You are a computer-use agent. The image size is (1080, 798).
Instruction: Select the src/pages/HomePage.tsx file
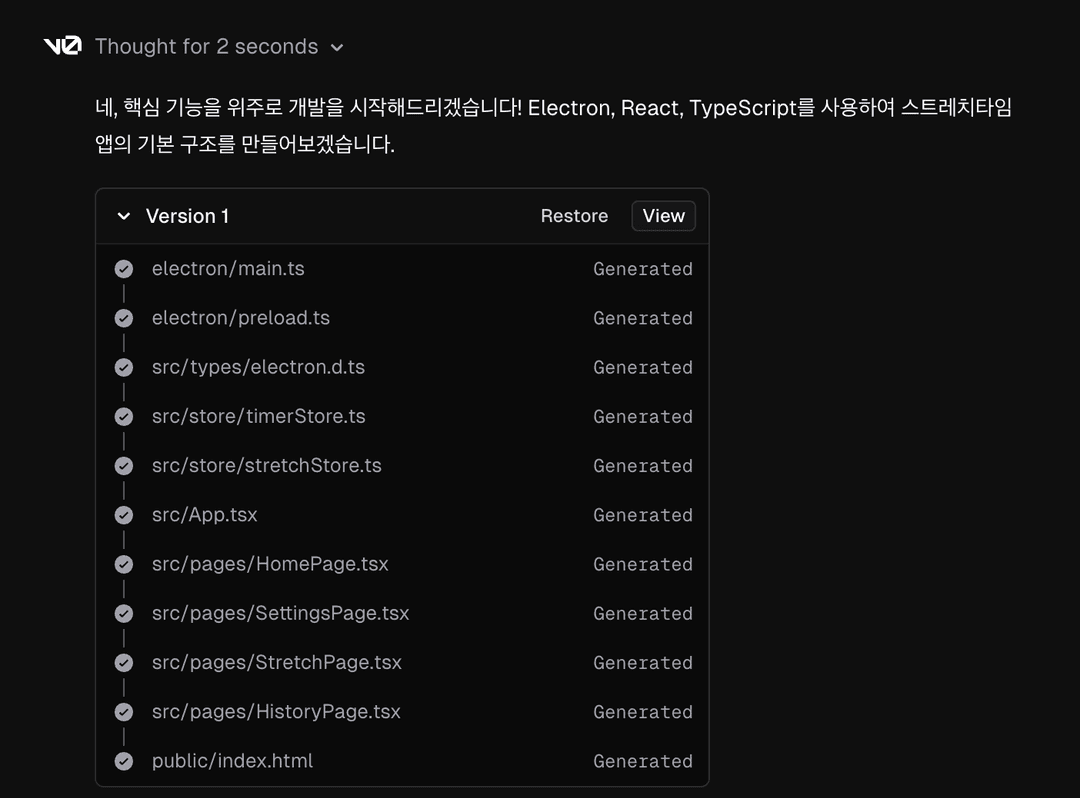270,564
